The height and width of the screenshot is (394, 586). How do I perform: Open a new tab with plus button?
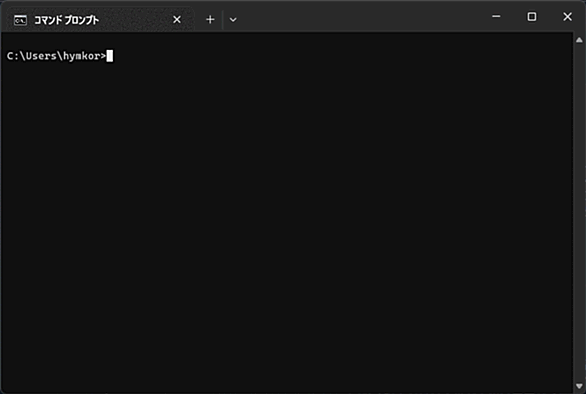[x=210, y=19]
